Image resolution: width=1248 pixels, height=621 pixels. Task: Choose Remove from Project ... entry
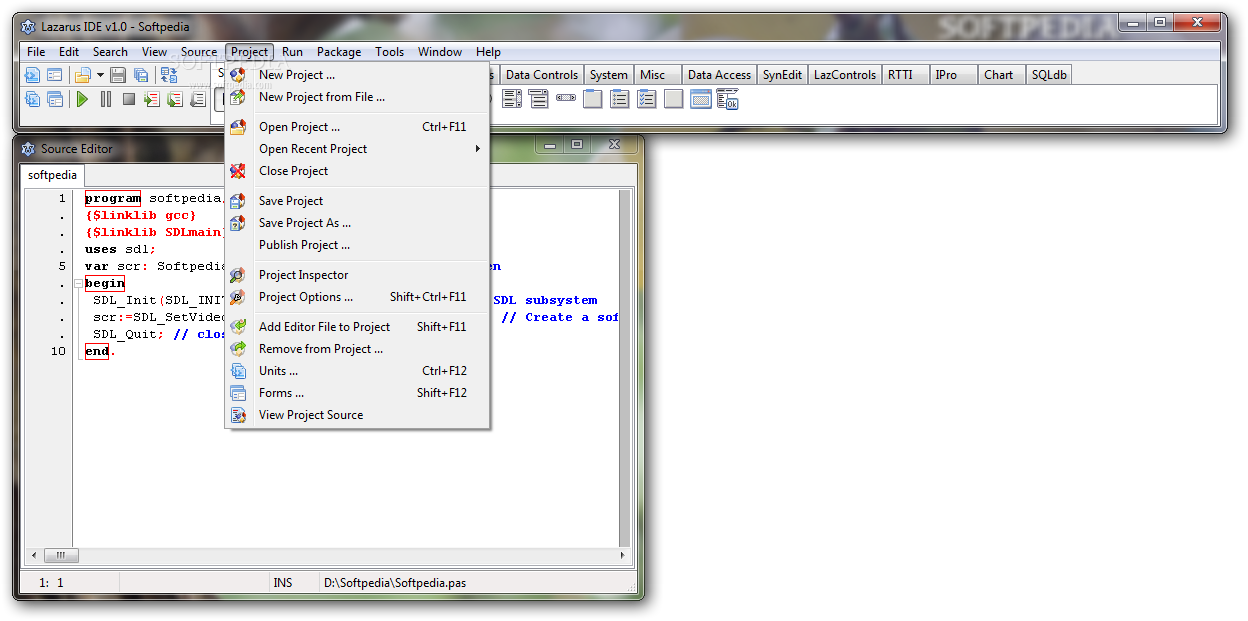click(358, 349)
